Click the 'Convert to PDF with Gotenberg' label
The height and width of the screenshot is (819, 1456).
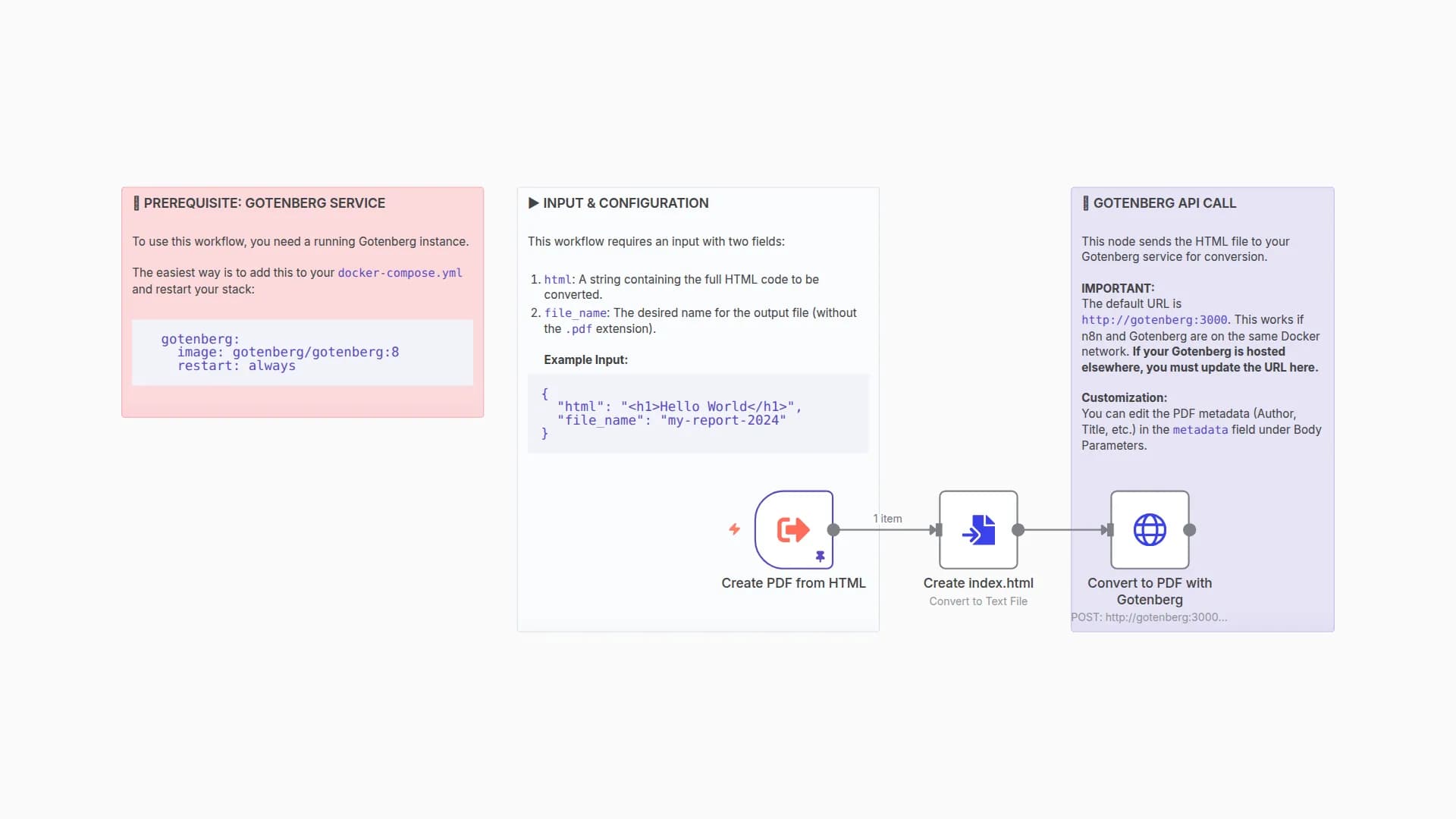point(1150,591)
